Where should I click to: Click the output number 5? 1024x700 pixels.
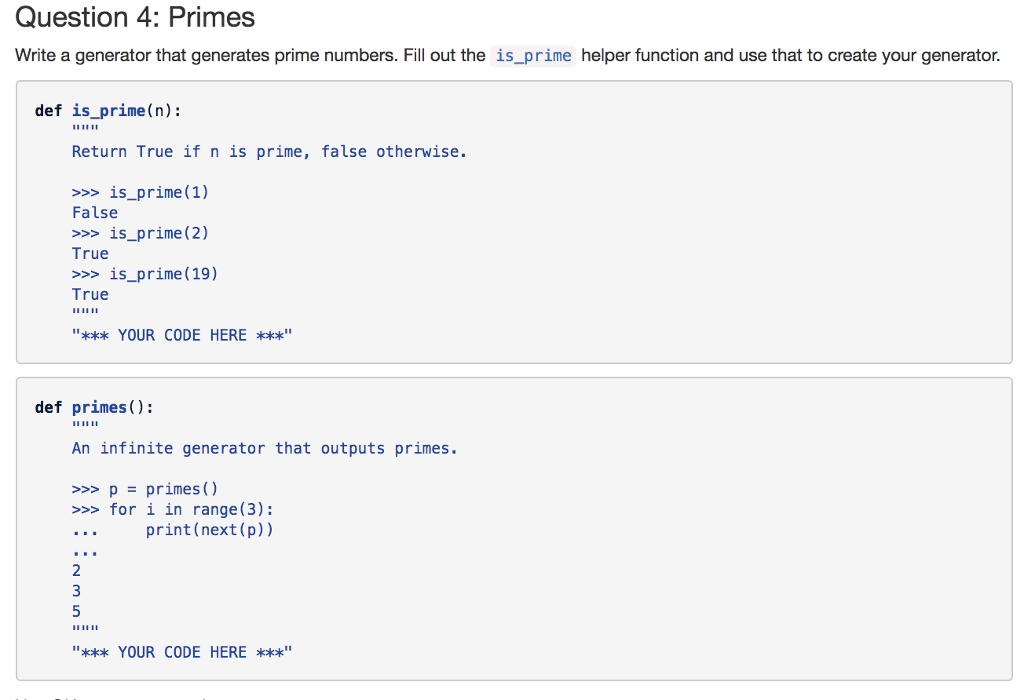tap(76, 612)
